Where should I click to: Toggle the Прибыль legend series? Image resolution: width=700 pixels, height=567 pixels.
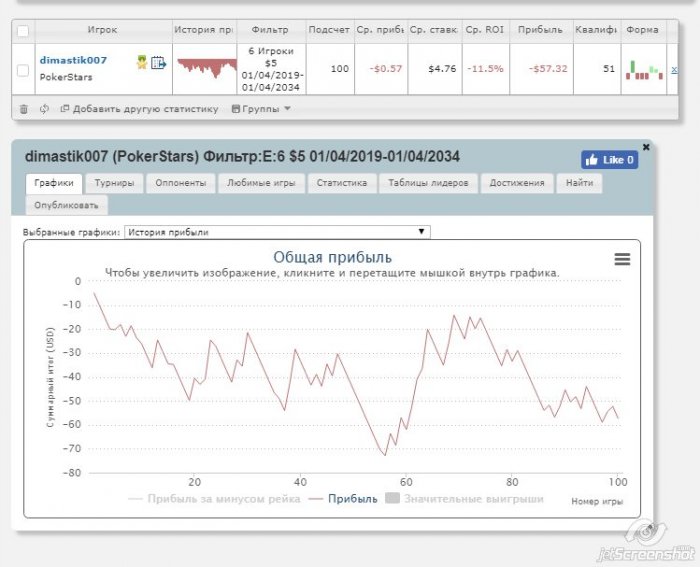pyautogui.click(x=343, y=499)
